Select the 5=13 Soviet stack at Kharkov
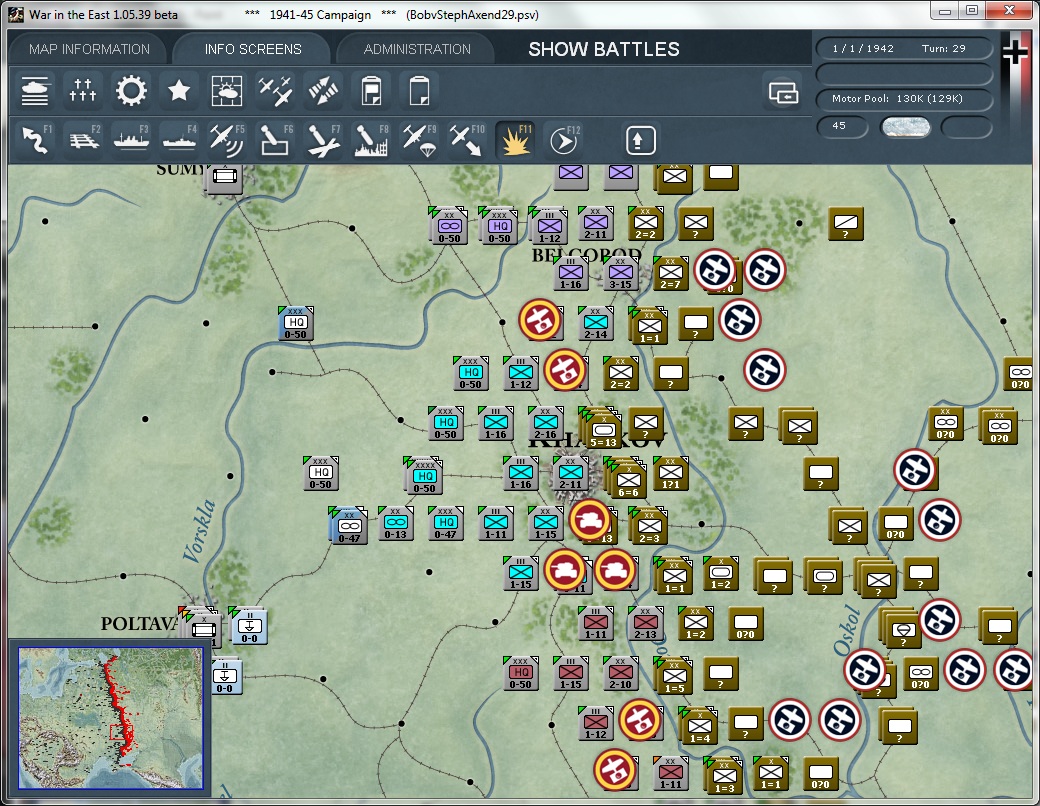 [x=602, y=429]
